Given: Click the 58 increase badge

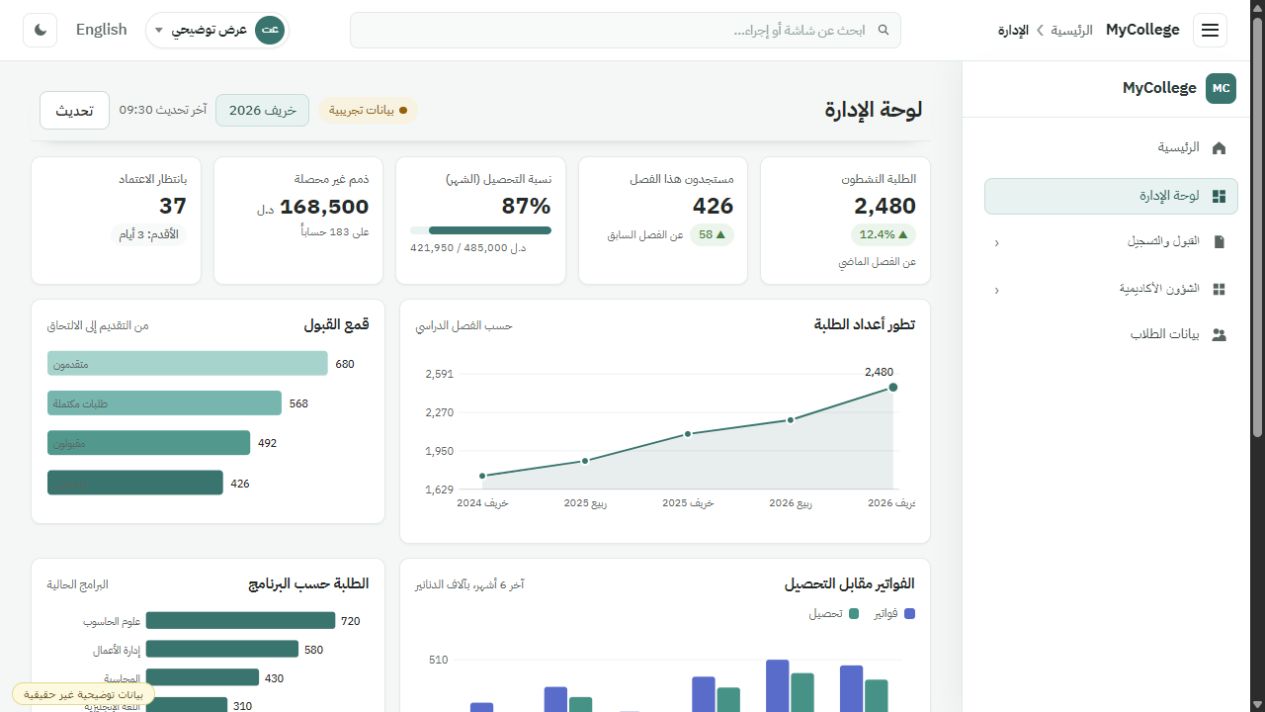Looking at the screenshot, I should click(712, 235).
